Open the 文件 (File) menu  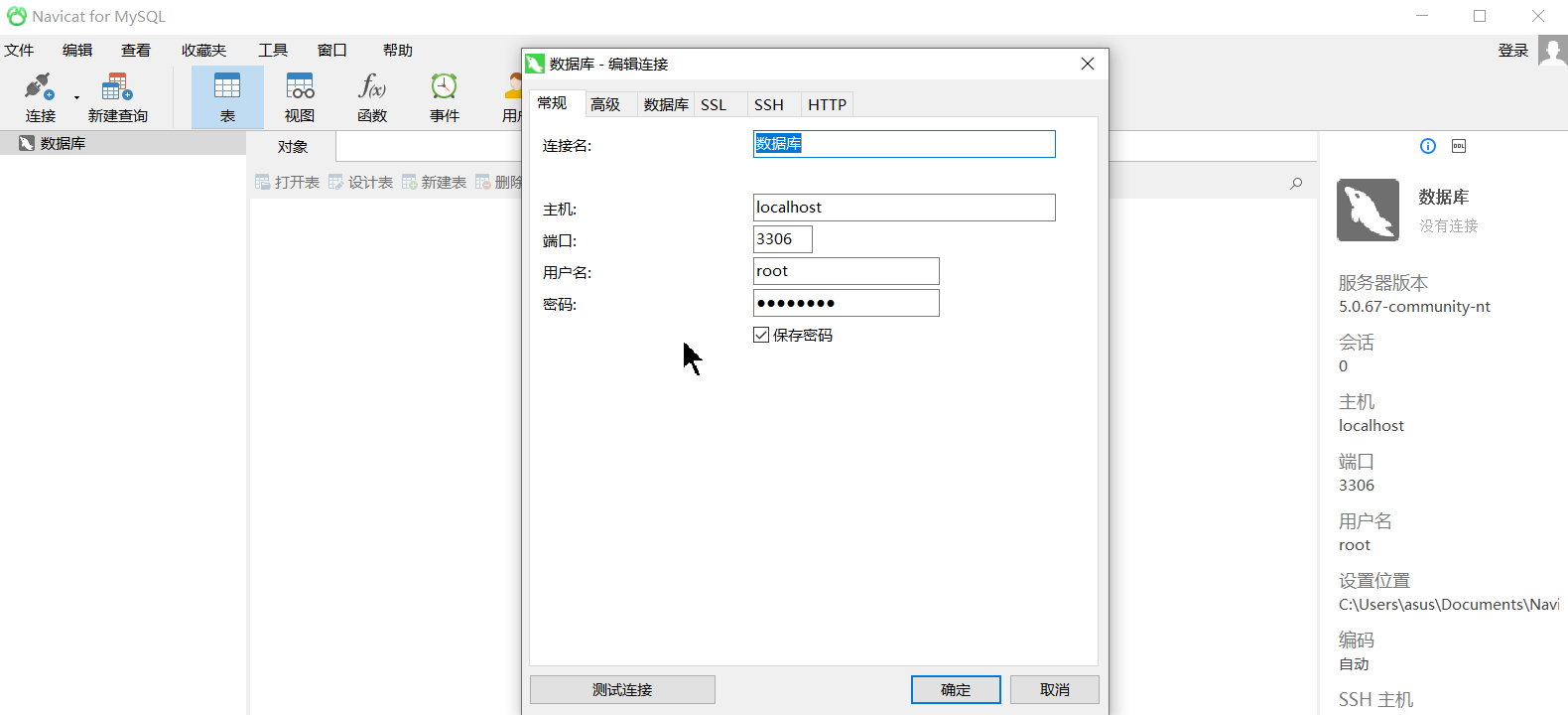(19, 50)
